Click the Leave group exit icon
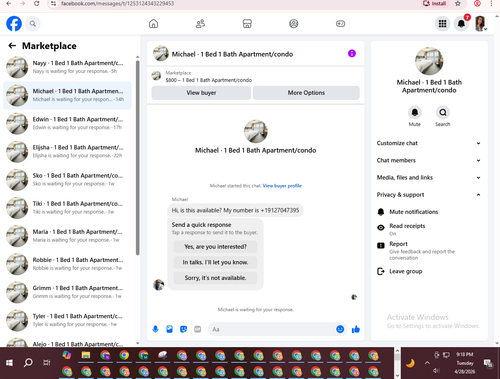 point(381,271)
